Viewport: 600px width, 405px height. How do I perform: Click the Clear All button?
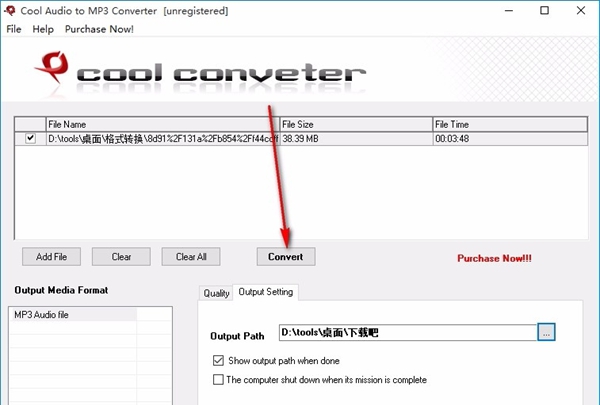[191, 256]
